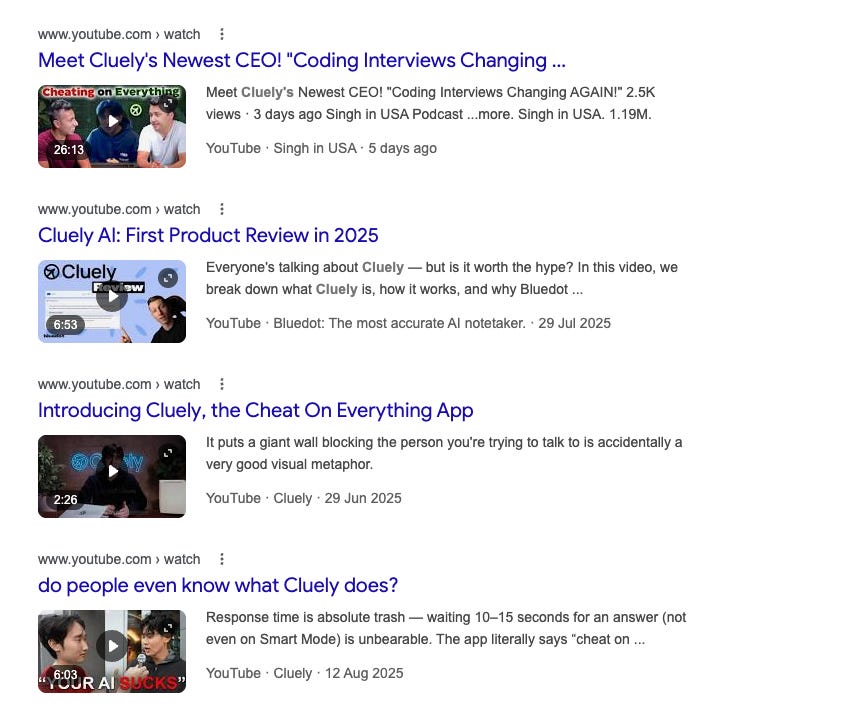Play the 6:03 'Your AI Sucks' video thumbnail
Viewport: 846px width, 719px height.
pos(112,652)
